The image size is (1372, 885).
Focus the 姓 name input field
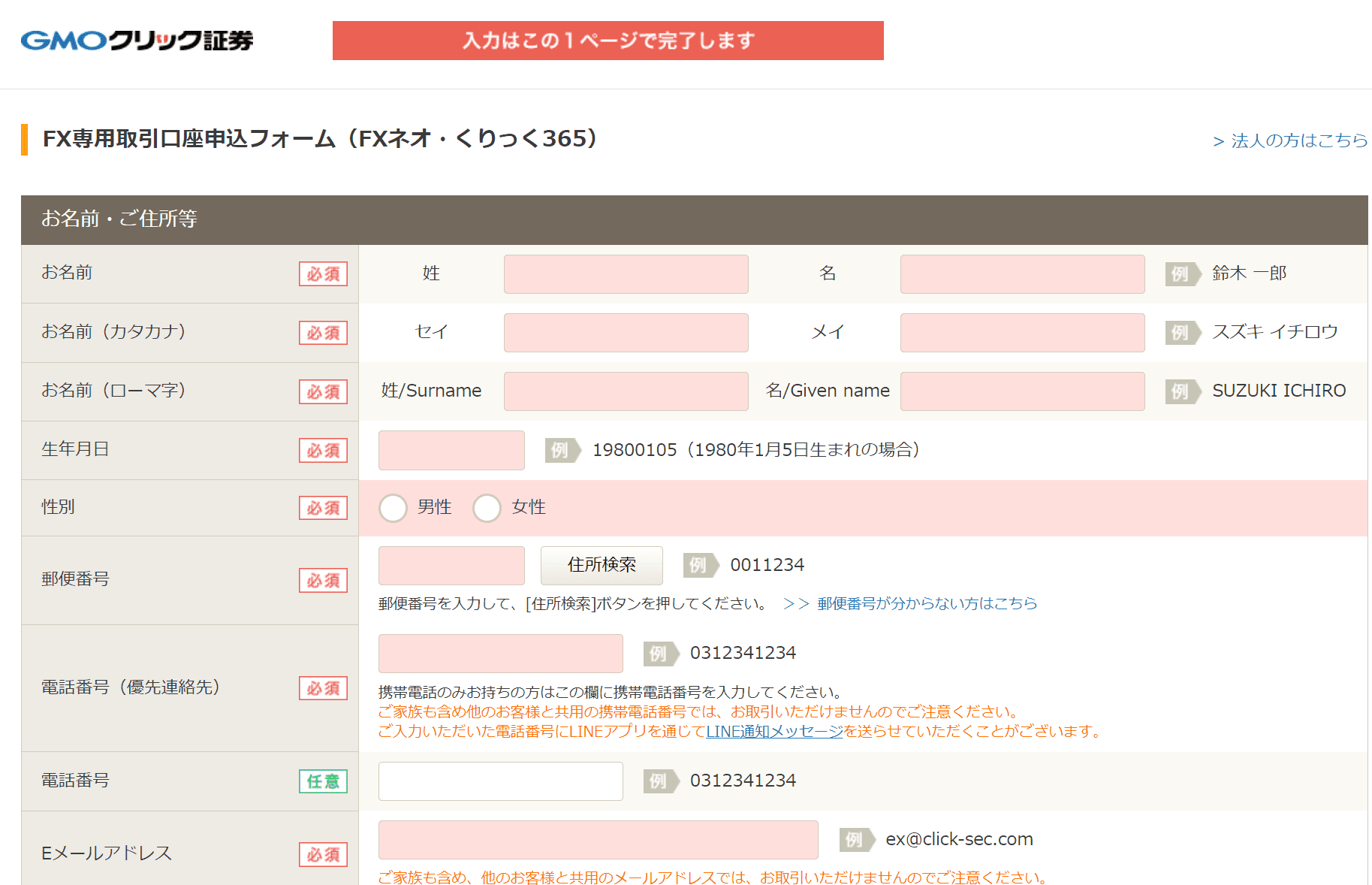click(x=626, y=274)
